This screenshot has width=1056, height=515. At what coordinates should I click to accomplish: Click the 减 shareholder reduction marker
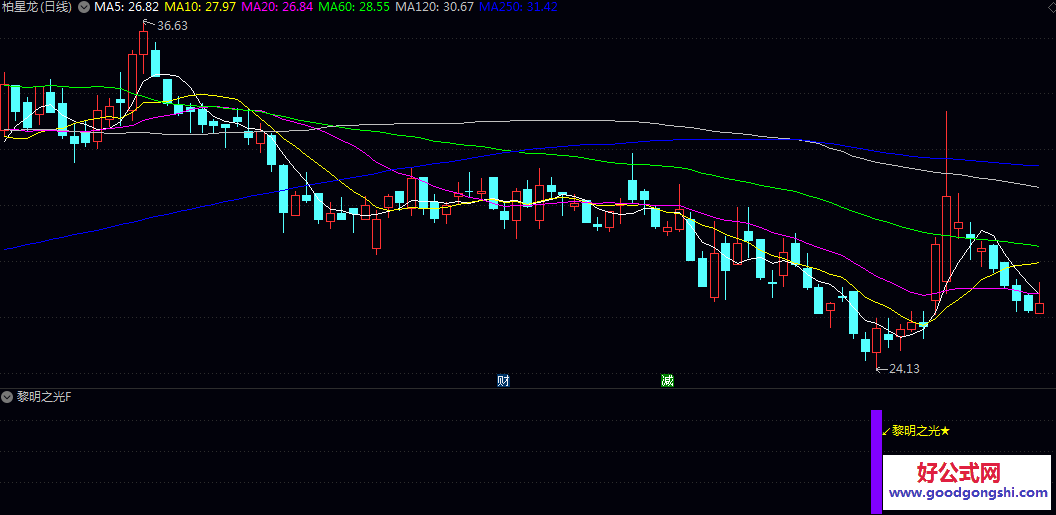tap(667, 380)
